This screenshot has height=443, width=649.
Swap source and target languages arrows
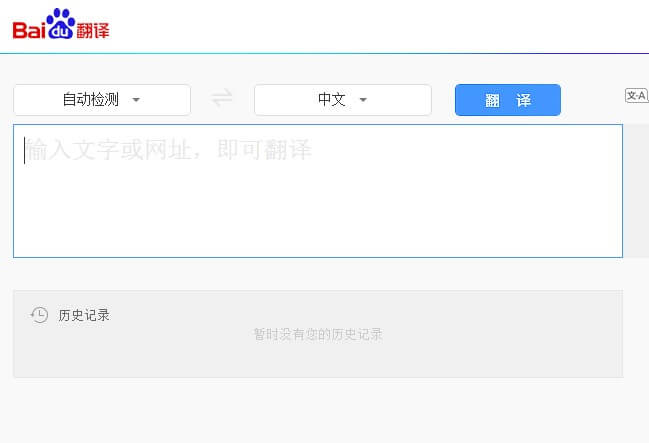click(222, 99)
